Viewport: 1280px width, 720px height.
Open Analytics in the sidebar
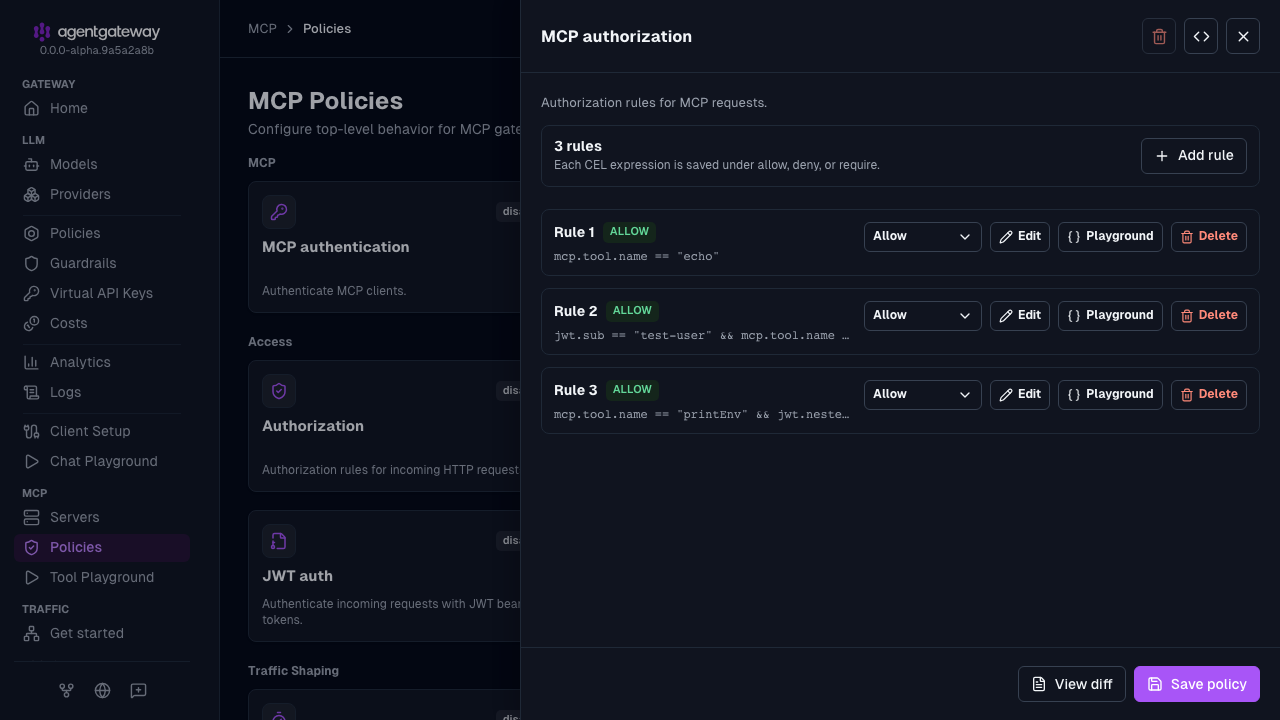click(102, 362)
